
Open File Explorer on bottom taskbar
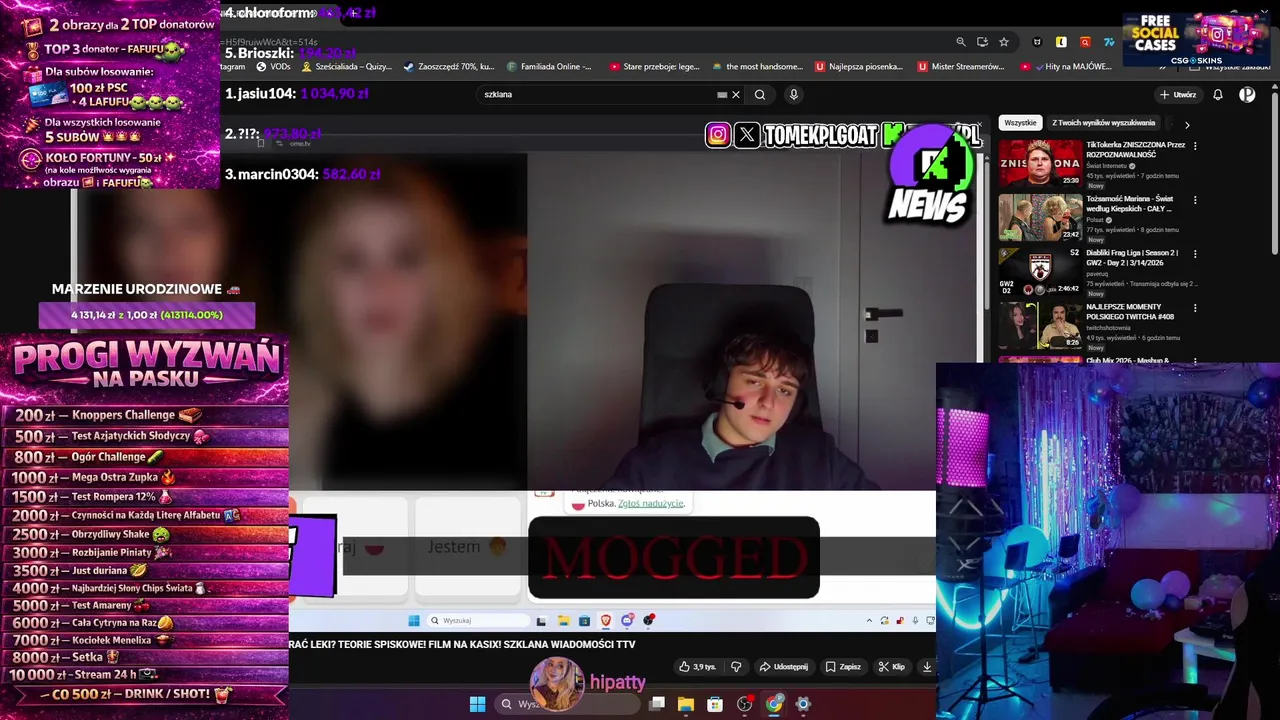click(686, 704)
